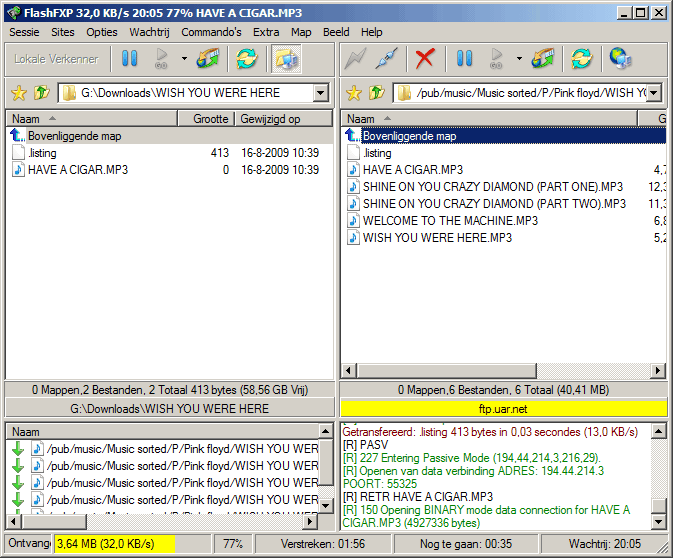Select WELCOME TO THE MACHINE.MP3
The height and width of the screenshot is (558, 673).
pyautogui.click(x=504, y=221)
